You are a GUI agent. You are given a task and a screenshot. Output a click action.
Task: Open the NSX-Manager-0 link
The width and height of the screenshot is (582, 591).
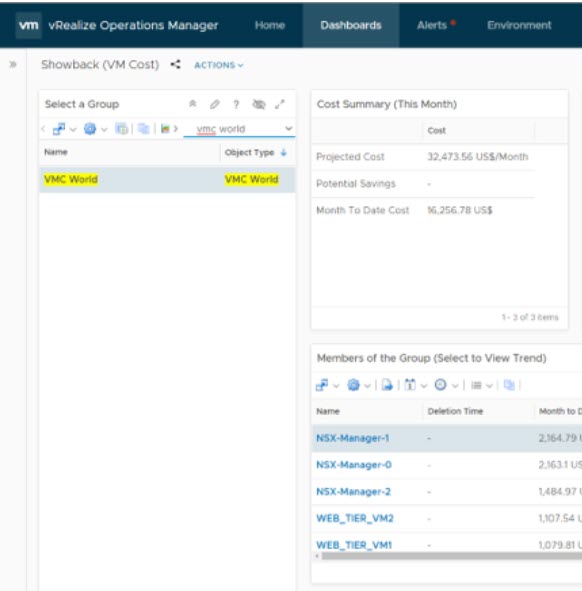point(354,465)
